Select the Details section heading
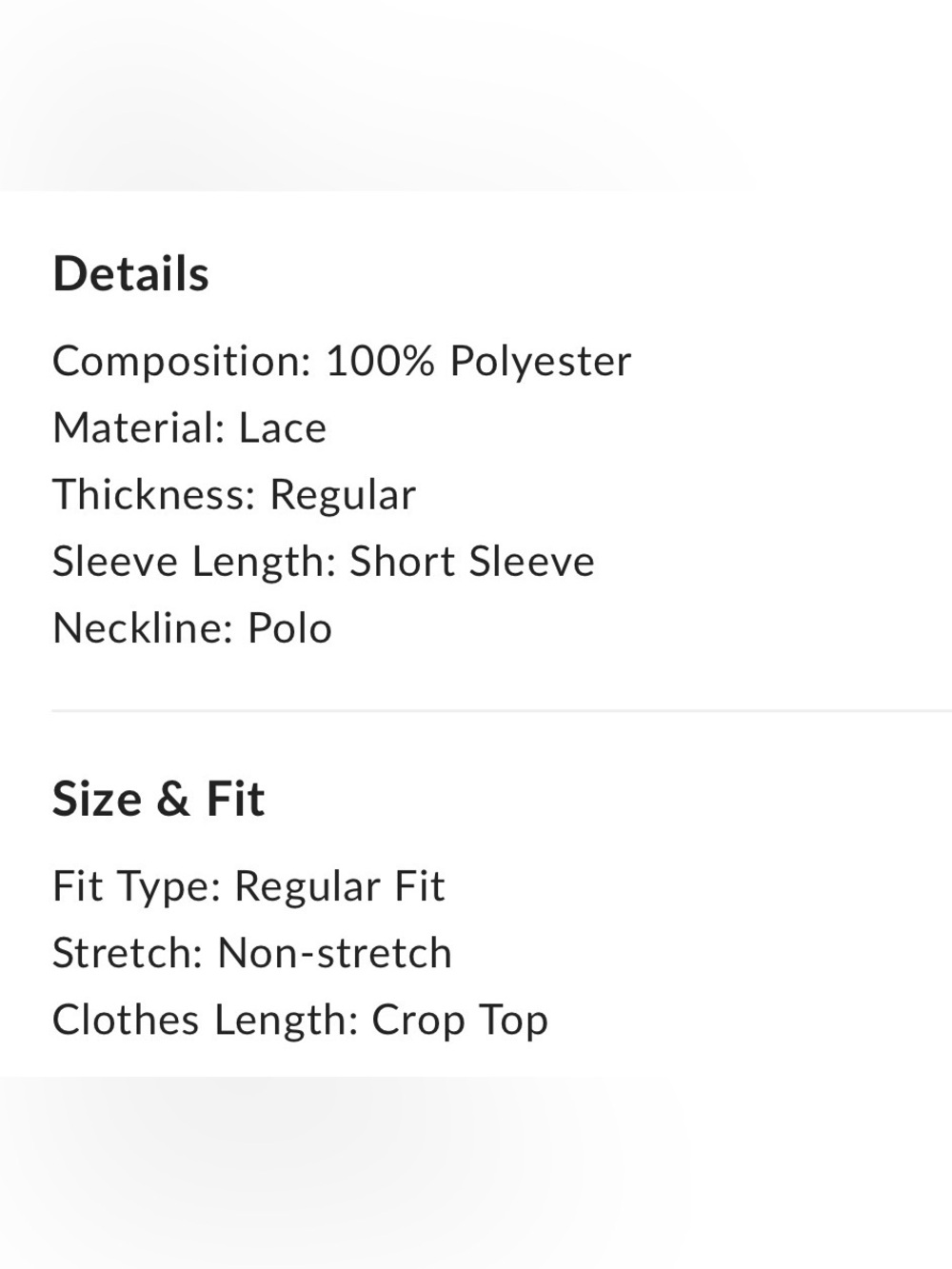Image resolution: width=952 pixels, height=1269 pixels. coord(130,274)
